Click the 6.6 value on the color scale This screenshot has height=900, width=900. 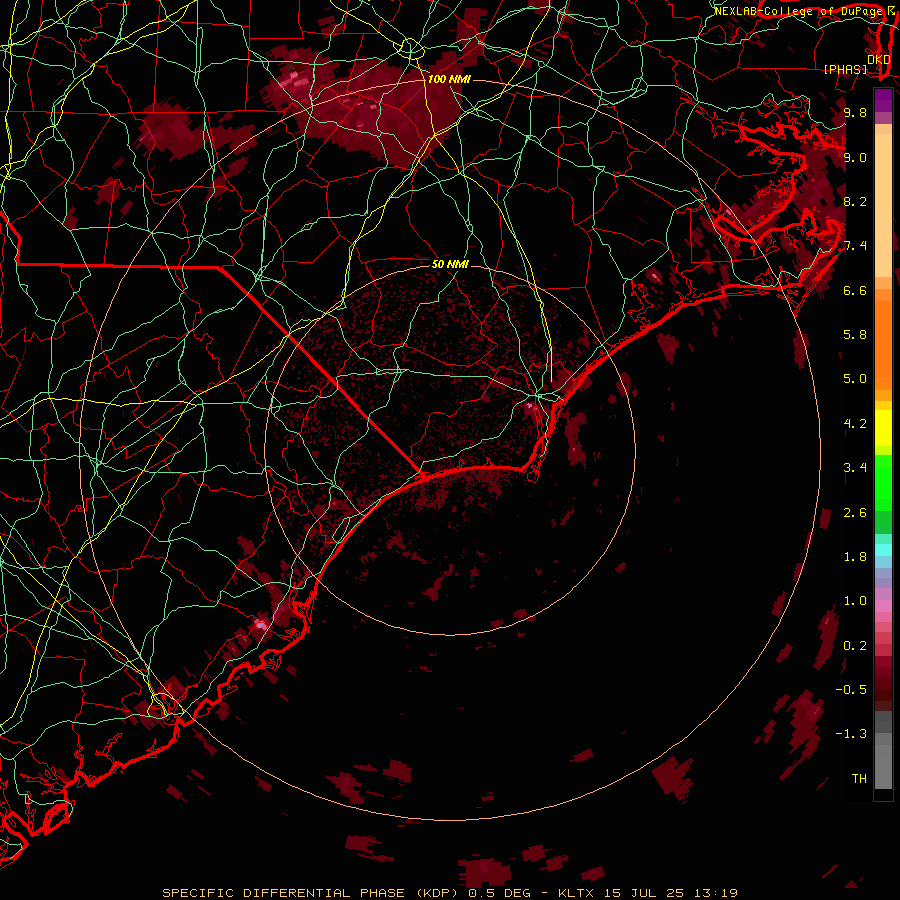855,290
